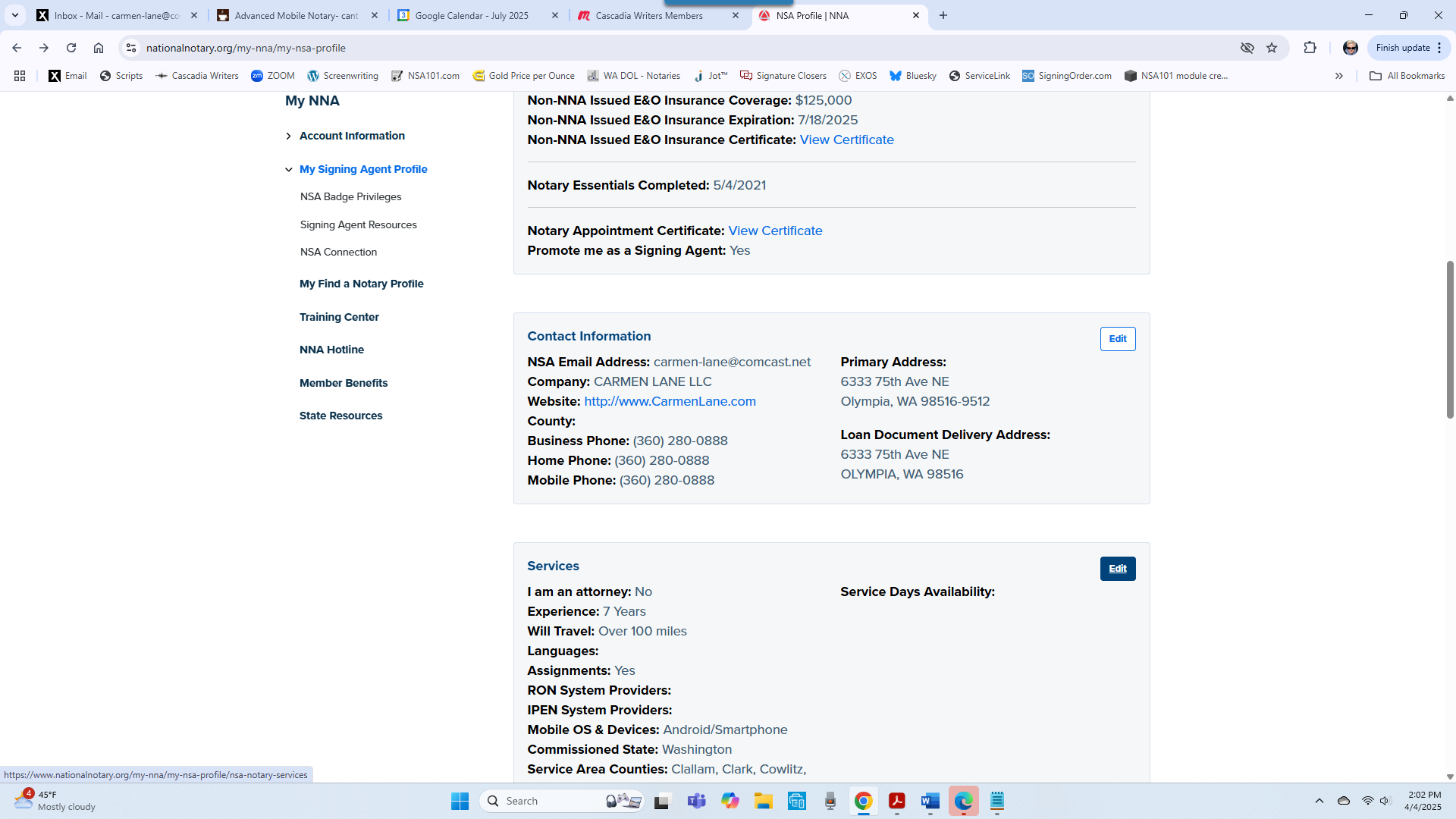
Task: Open NSA Connection in sidebar
Action: [x=338, y=252]
